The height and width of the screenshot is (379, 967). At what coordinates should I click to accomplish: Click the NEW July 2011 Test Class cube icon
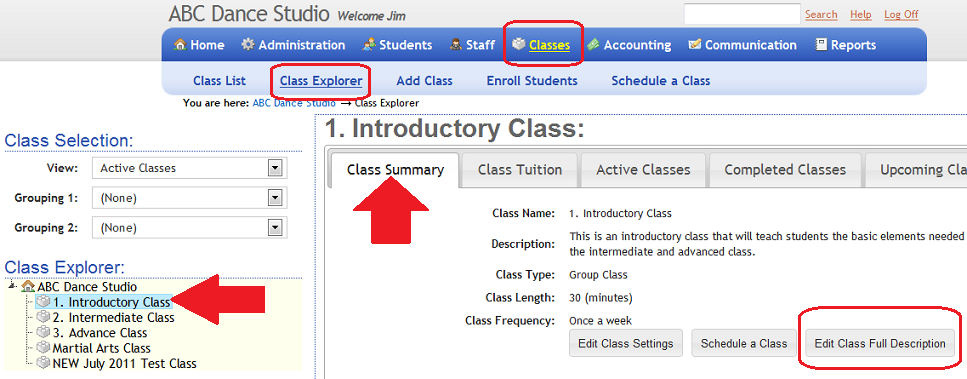(43, 364)
